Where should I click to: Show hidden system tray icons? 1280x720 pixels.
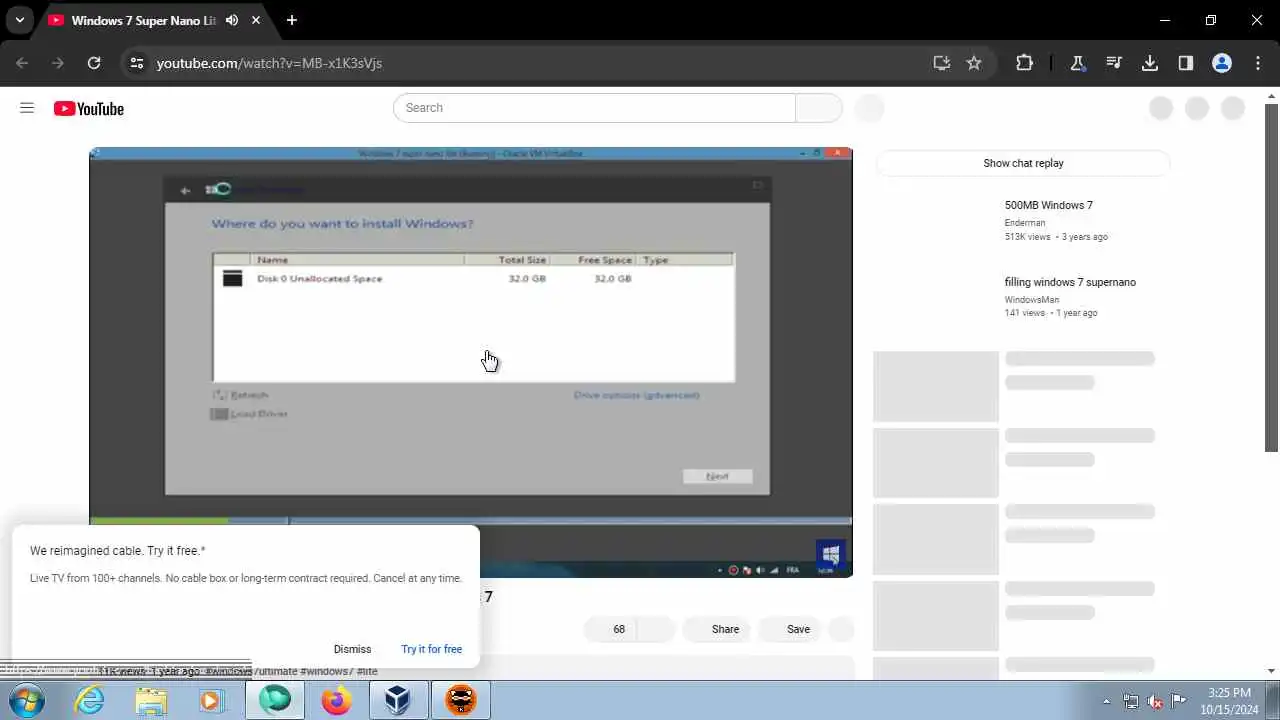pyautogui.click(x=1106, y=701)
